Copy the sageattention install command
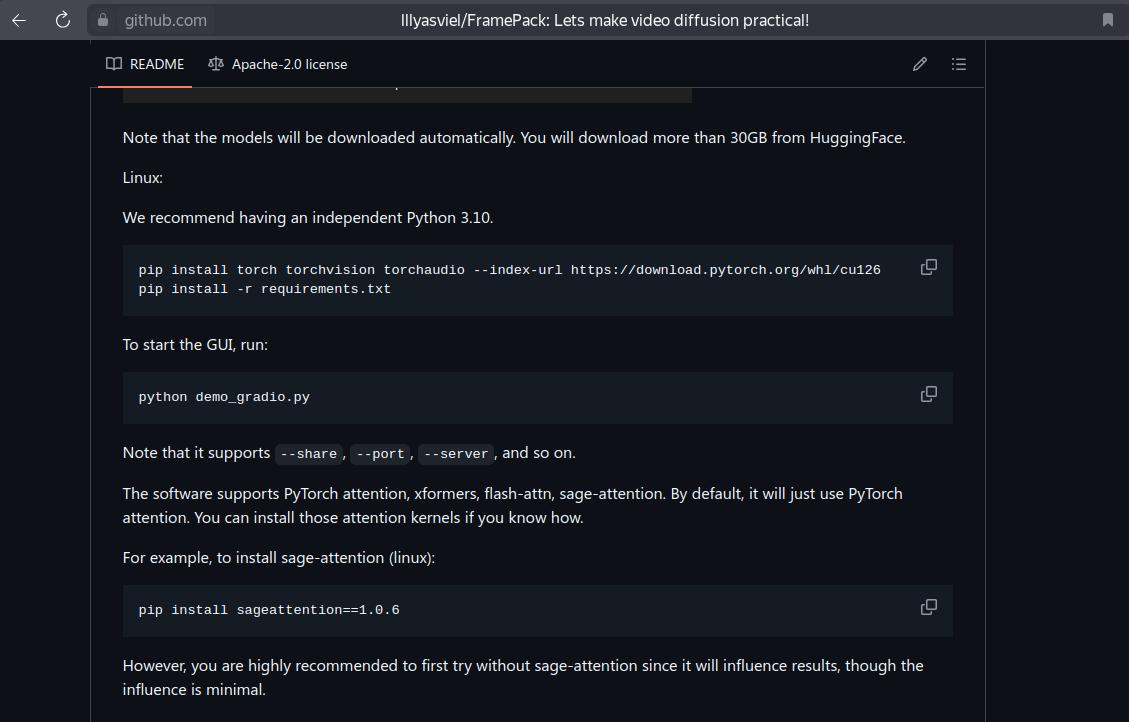This screenshot has width=1129, height=722. [x=928, y=607]
